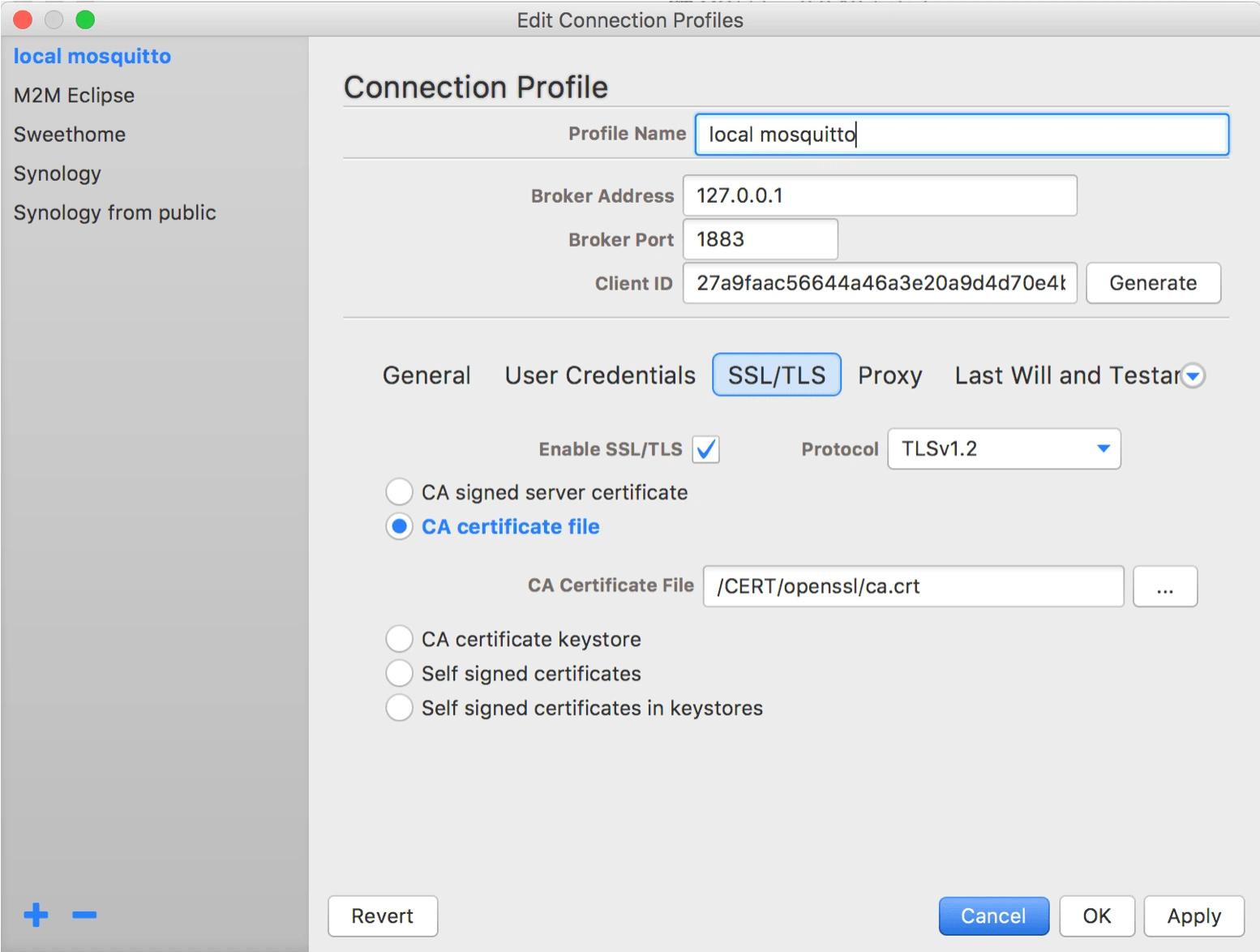Select Self signed certificates in keystores

pos(399,708)
